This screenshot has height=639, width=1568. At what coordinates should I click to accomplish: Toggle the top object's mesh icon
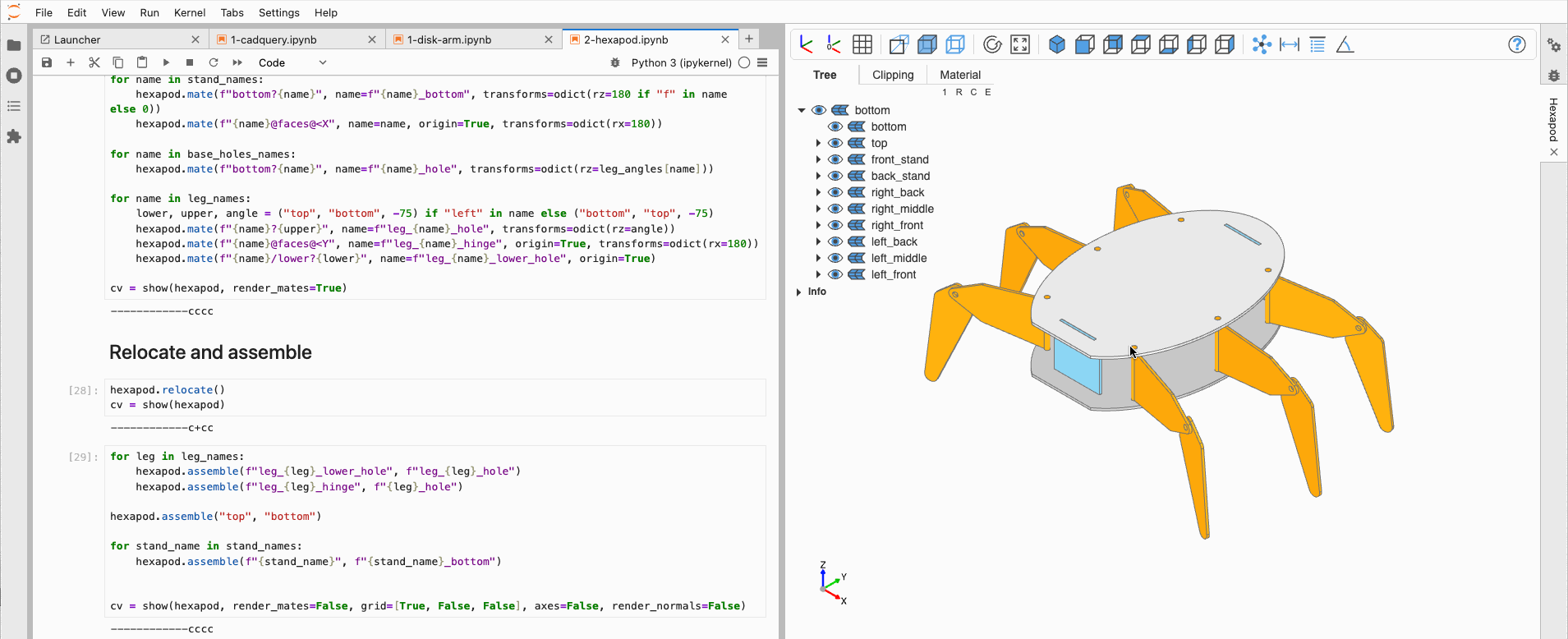[857, 143]
